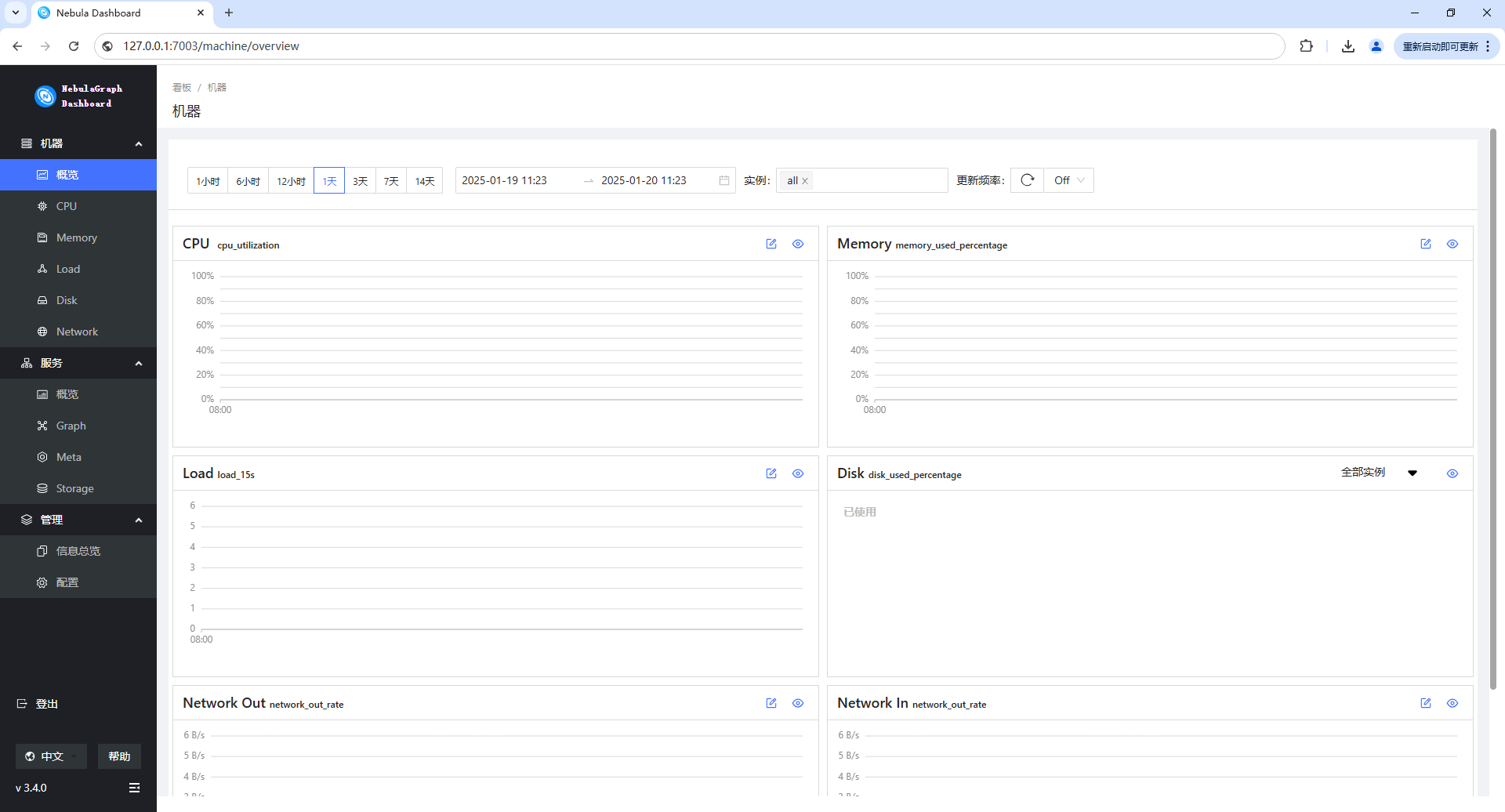This screenshot has height=812, width=1505.
Task: Collapse sidebar with menu fold icon
Action: click(134, 788)
